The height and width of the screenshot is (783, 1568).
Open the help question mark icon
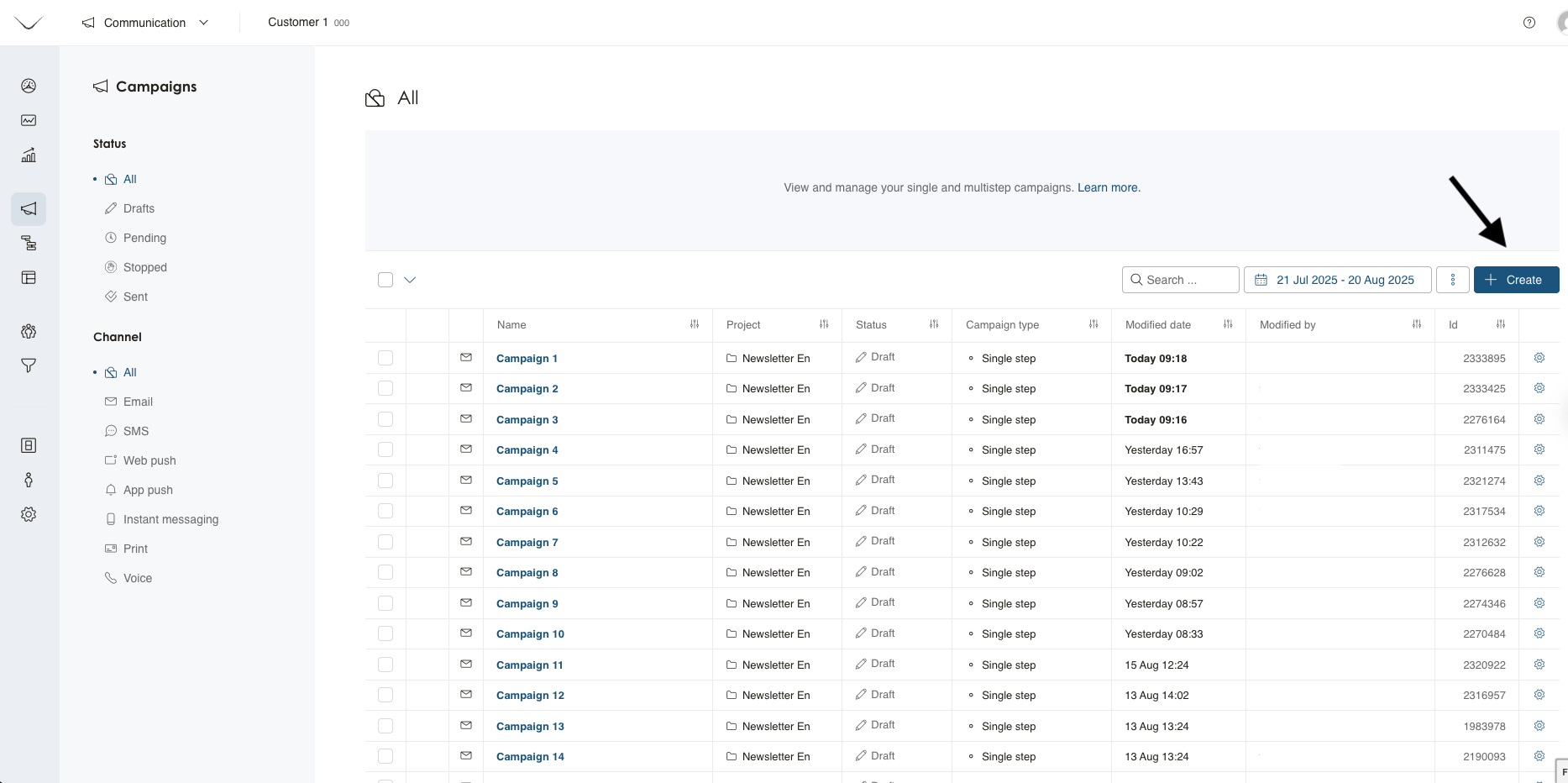(1529, 23)
